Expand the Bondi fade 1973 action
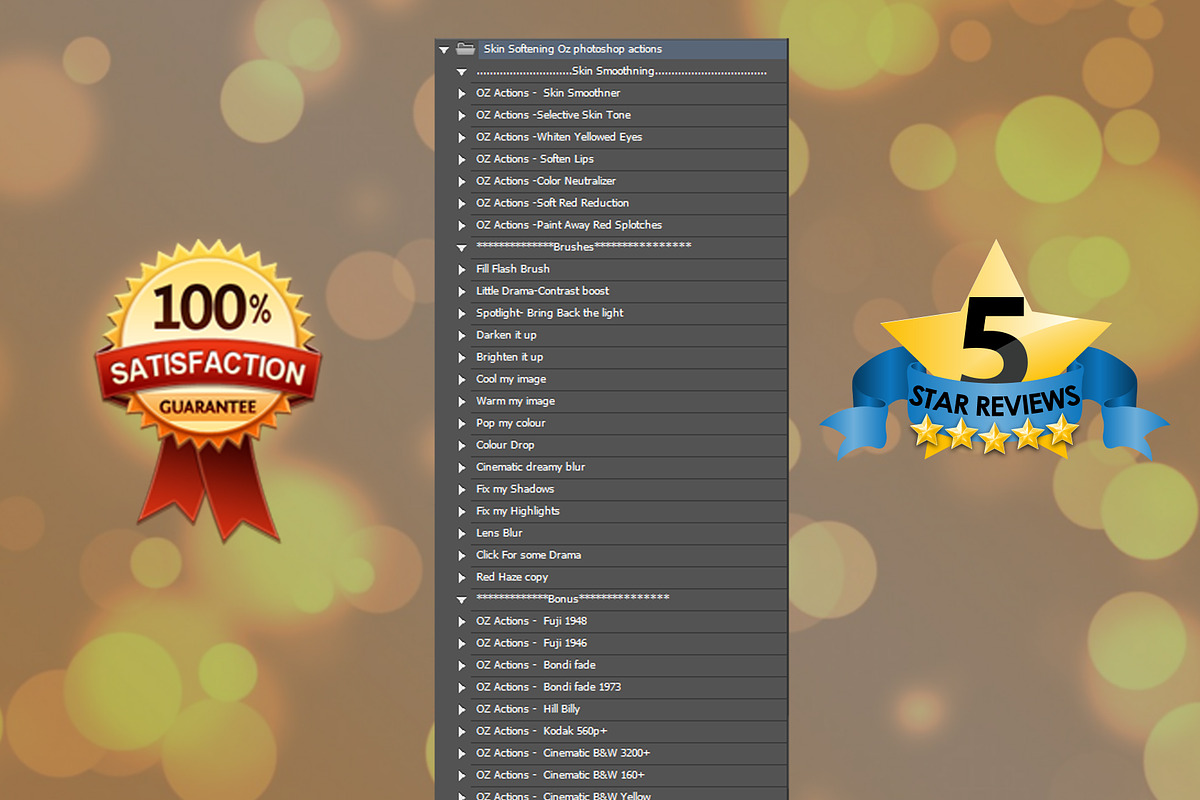Screen dimensions: 1200x800 click(462, 687)
